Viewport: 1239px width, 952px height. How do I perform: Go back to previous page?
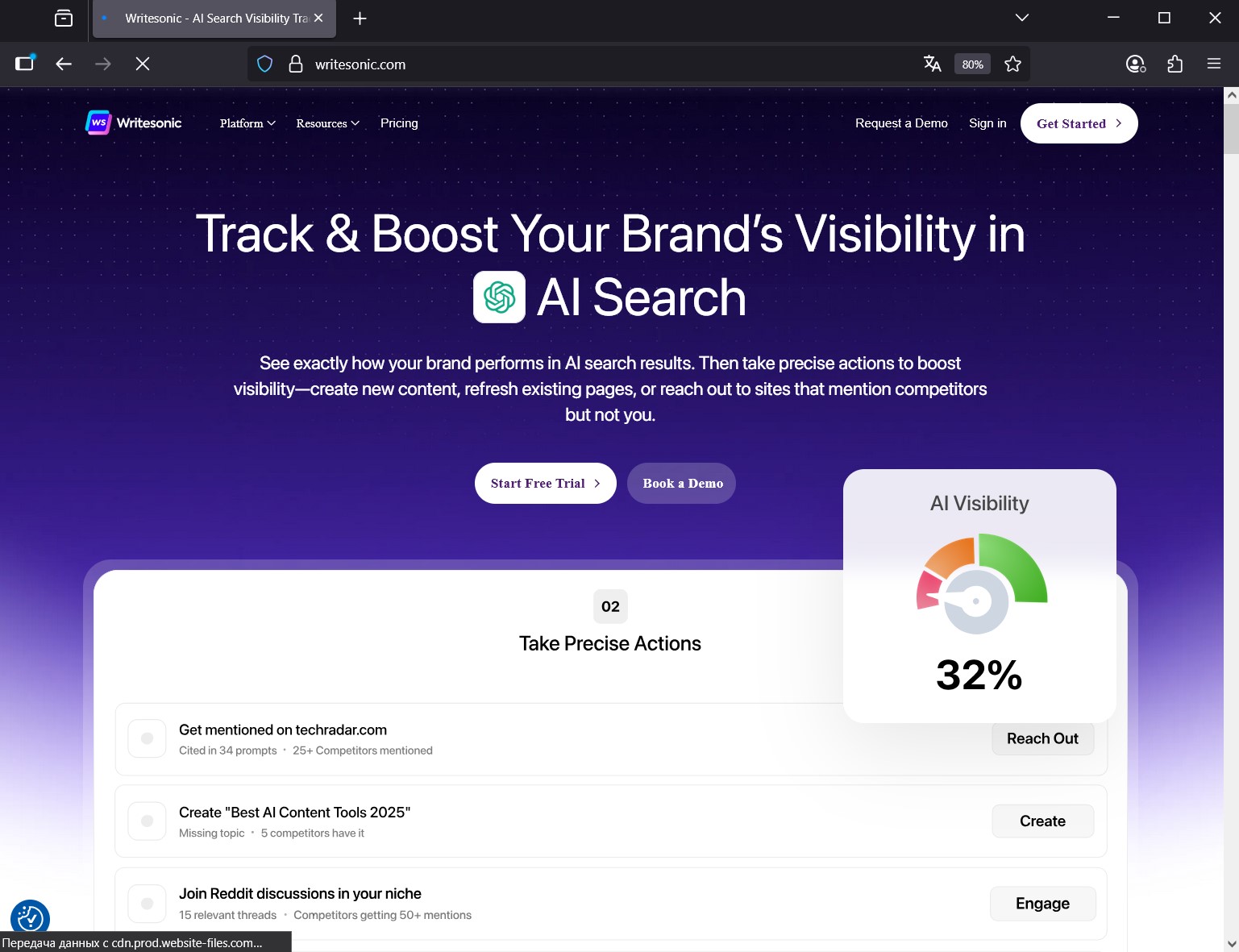click(x=64, y=64)
